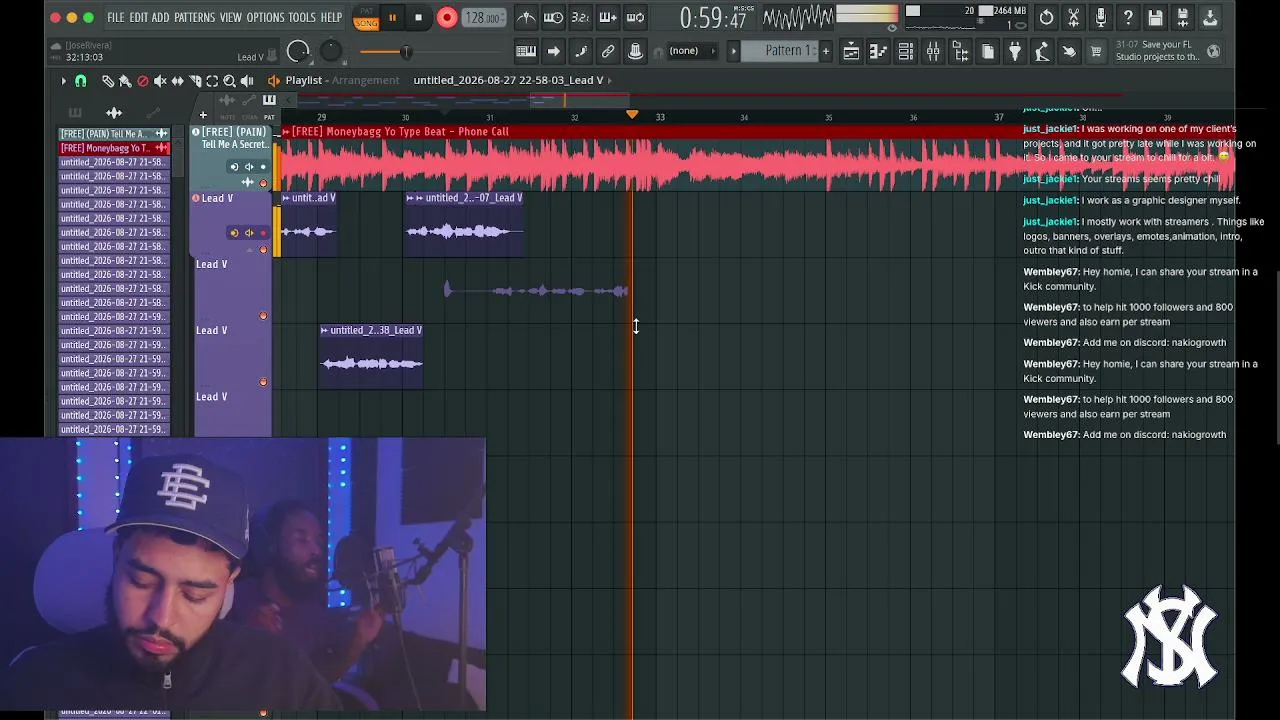Screen dimensions: 1280x720
Task: Open the PATTERNS menu
Action: [194, 18]
